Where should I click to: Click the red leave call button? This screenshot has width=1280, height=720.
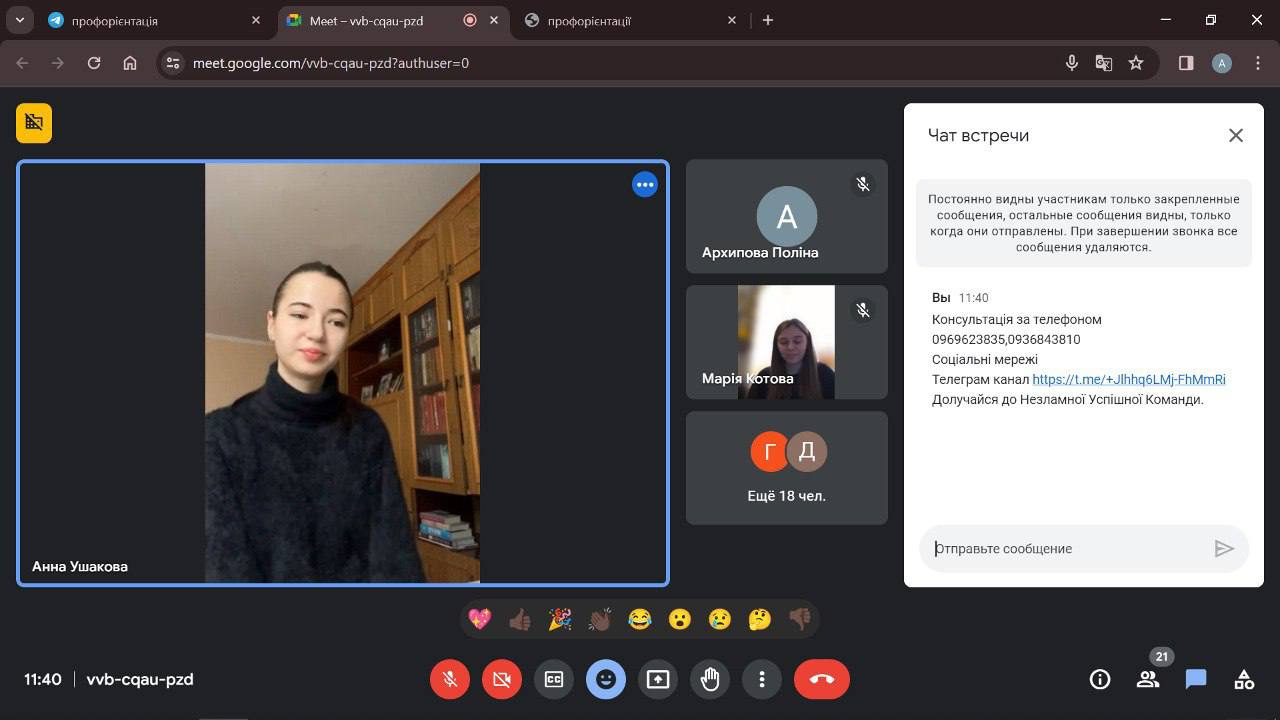click(x=822, y=679)
